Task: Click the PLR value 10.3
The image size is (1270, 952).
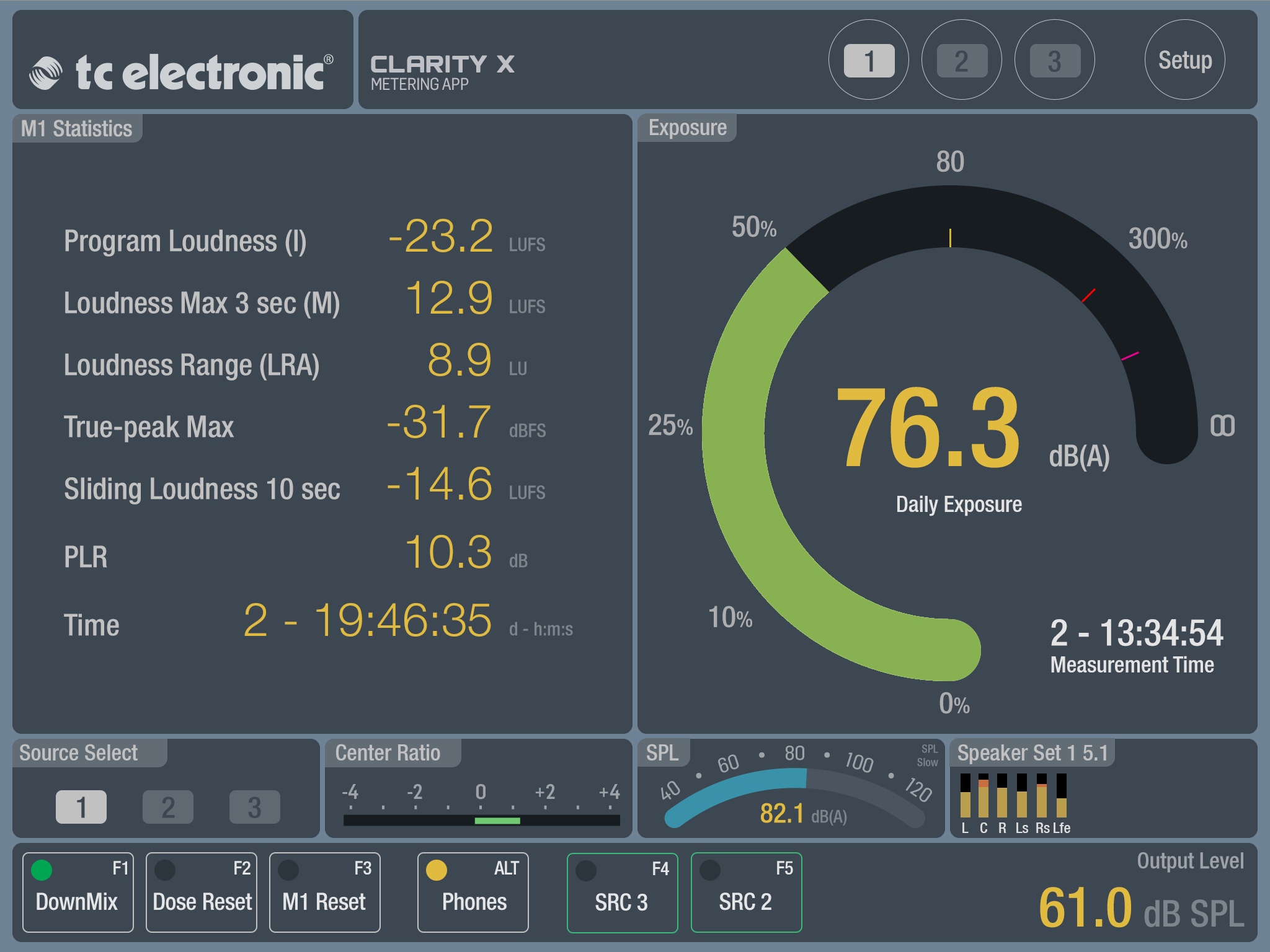Action: [x=449, y=553]
